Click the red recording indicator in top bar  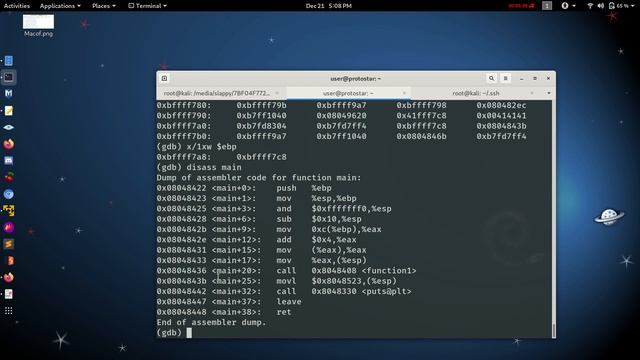pos(521,6)
